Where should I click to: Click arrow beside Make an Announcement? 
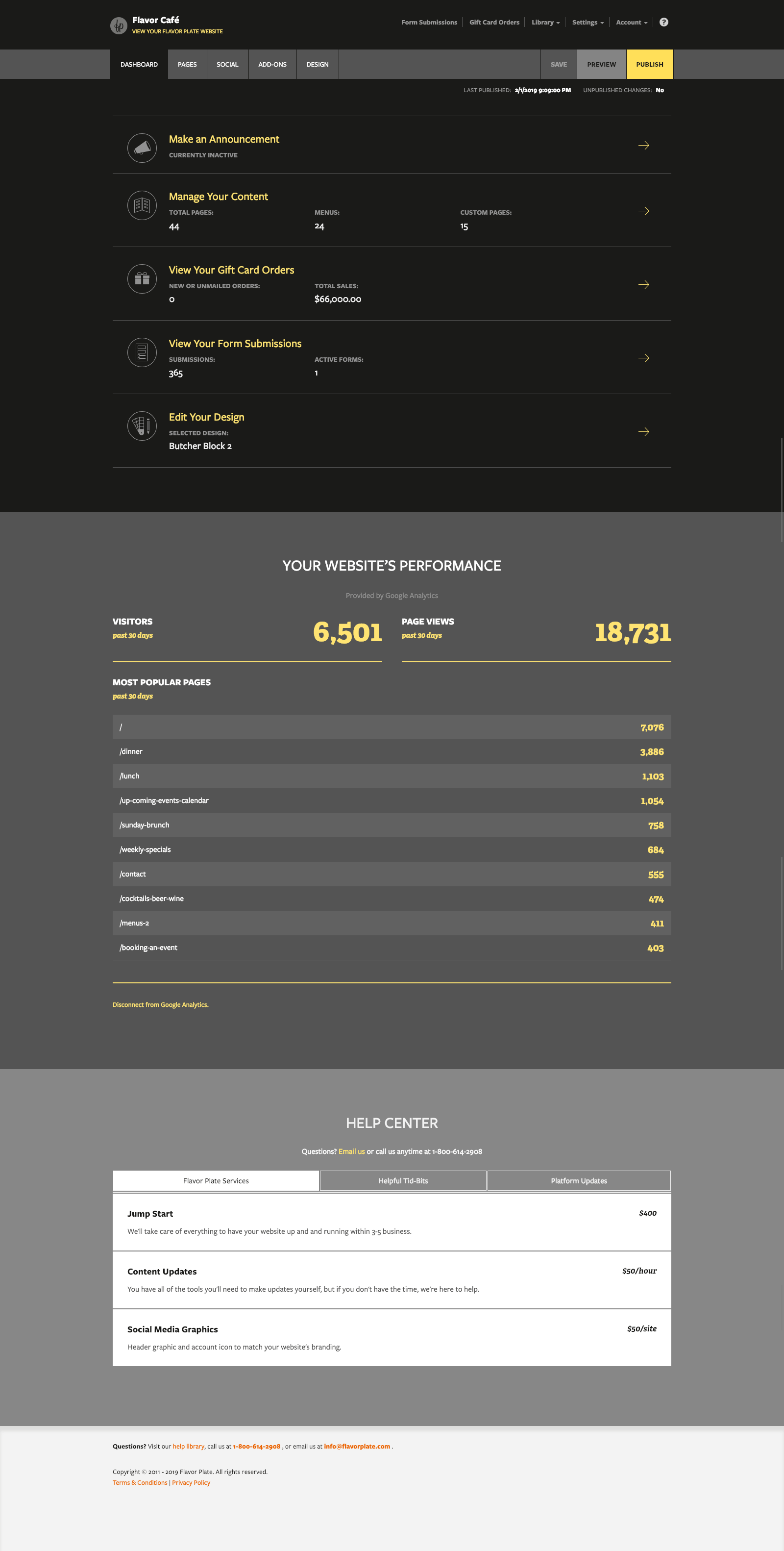pos(643,145)
